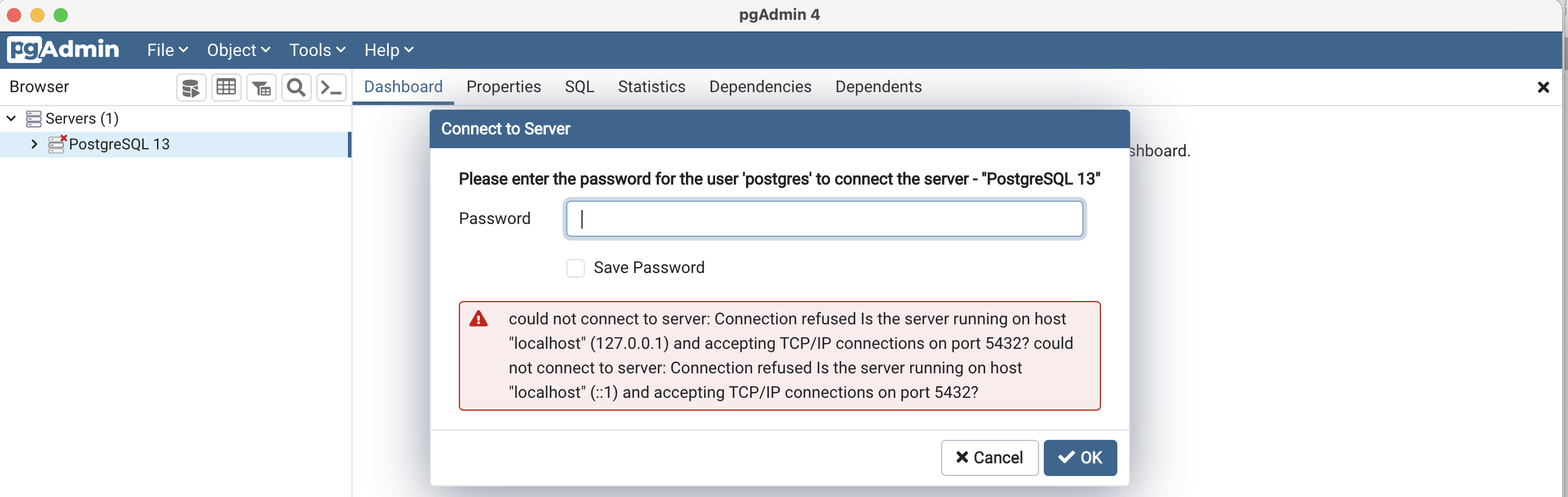This screenshot has width=1568, height=497.
Task: Click the macOS yellow minimize window button
Action: (37, 15)
